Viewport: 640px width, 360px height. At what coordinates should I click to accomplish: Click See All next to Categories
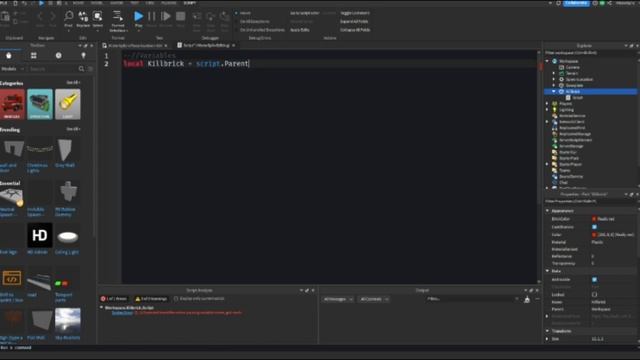(x=73, y=82)
